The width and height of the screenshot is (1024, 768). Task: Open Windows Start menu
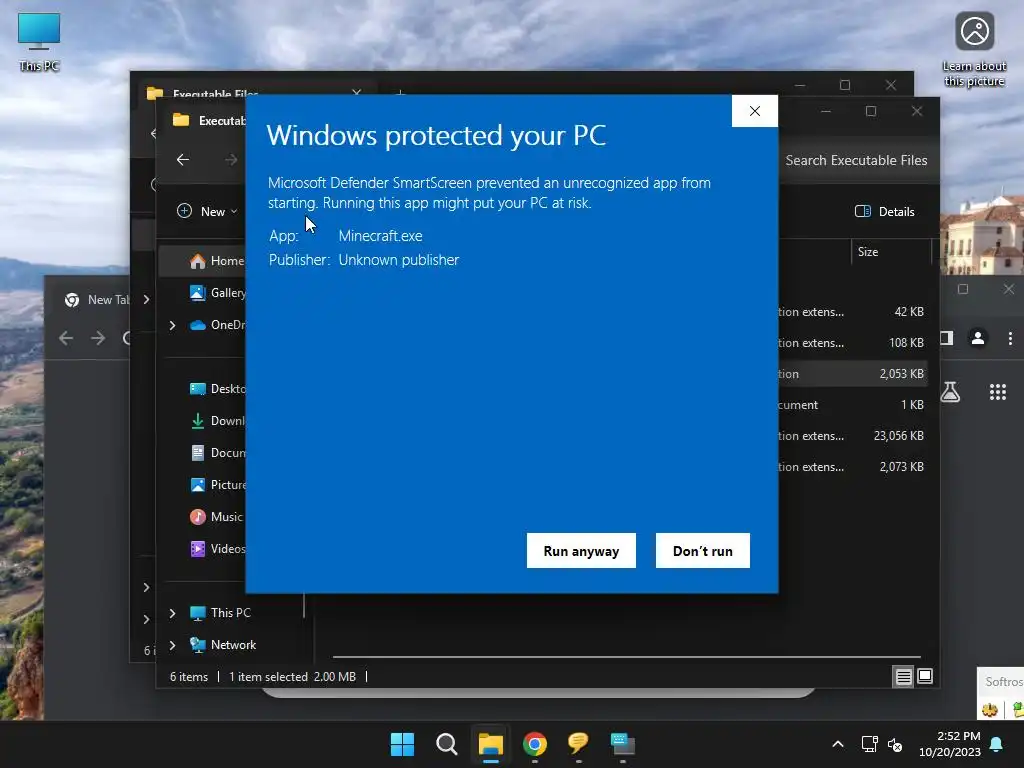pos(402,744)
